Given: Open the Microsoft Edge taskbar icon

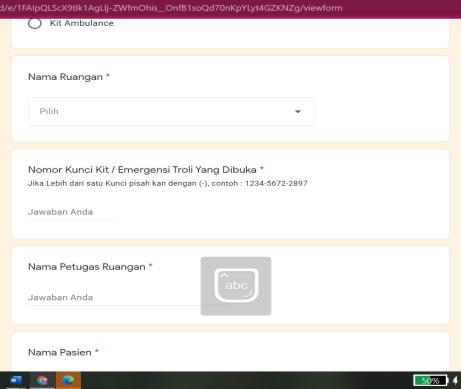Looking at the screenshot, I should (x=68, y=380).
